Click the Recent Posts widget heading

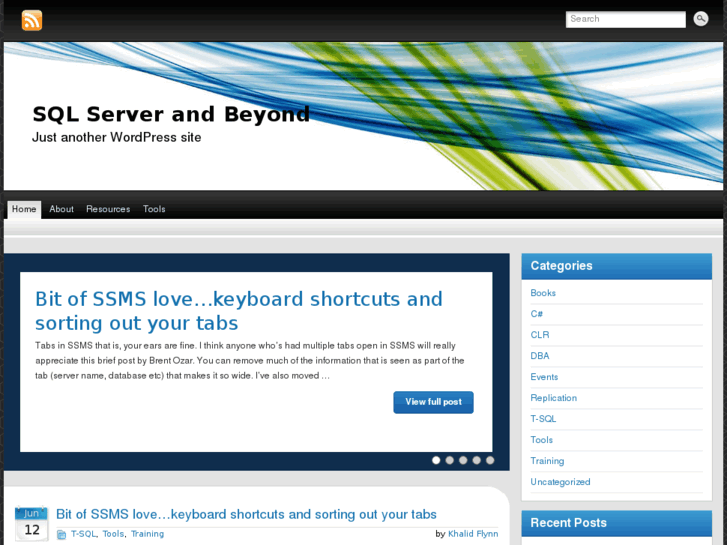568,523
